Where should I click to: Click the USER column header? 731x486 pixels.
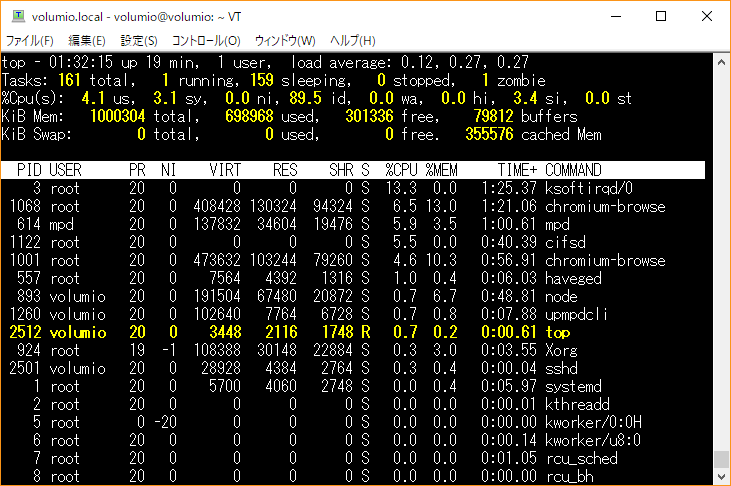[65, 170]
